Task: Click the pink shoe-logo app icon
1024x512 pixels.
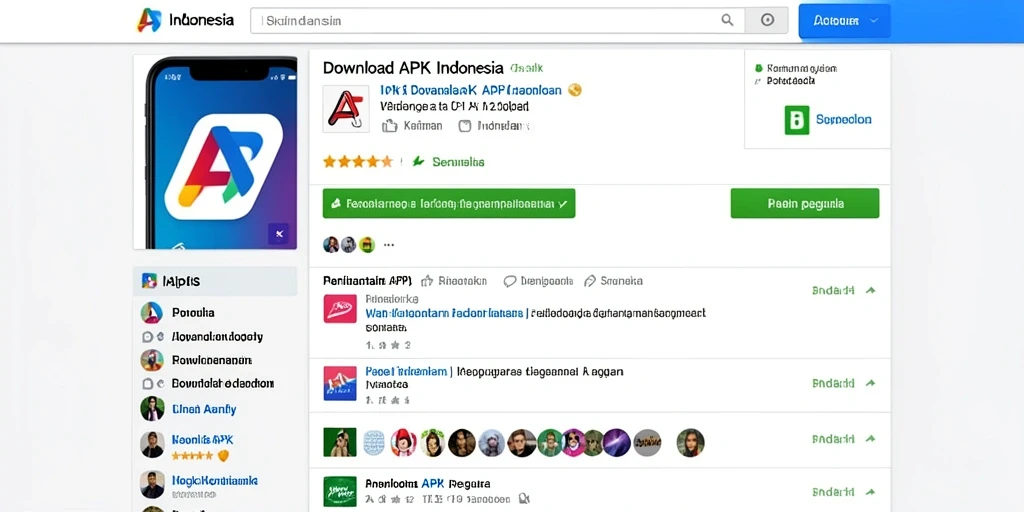Action: click(340, 308)
